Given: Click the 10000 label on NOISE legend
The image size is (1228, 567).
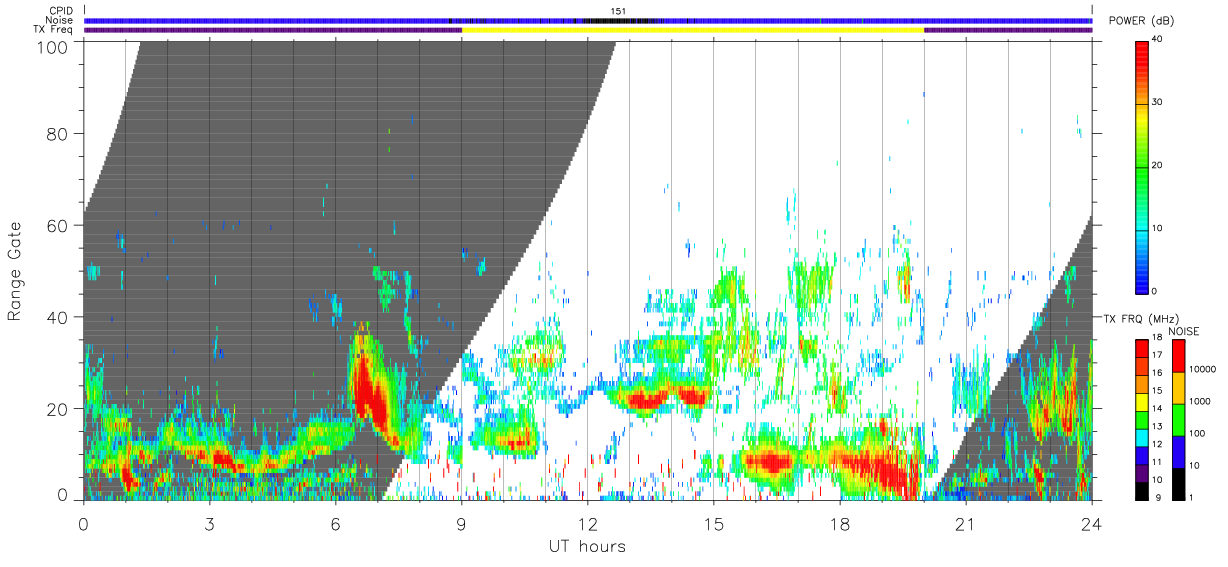Looking at the screenshot, I should tap(1204, 369).
